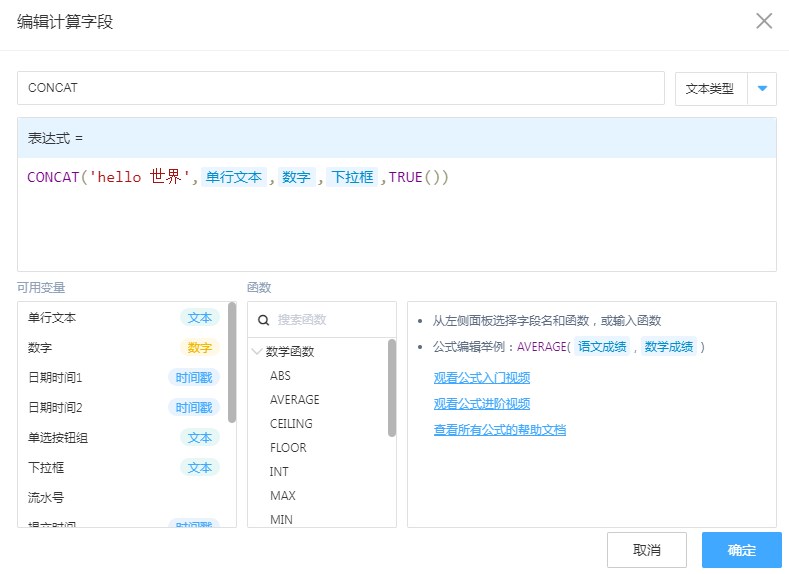This screenshot has height=574, width=789.
Task: Insert the MAX function
Action: point(282,496)
